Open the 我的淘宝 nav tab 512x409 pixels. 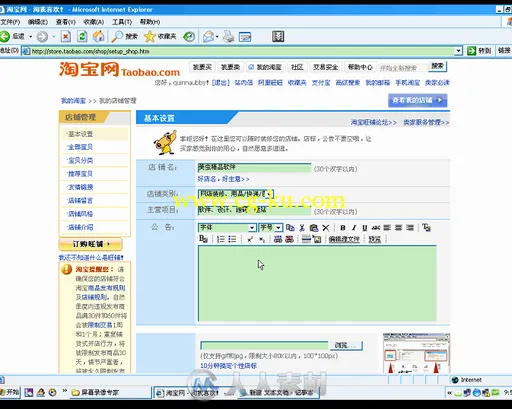pyautogui.click(x=265, y=67)
